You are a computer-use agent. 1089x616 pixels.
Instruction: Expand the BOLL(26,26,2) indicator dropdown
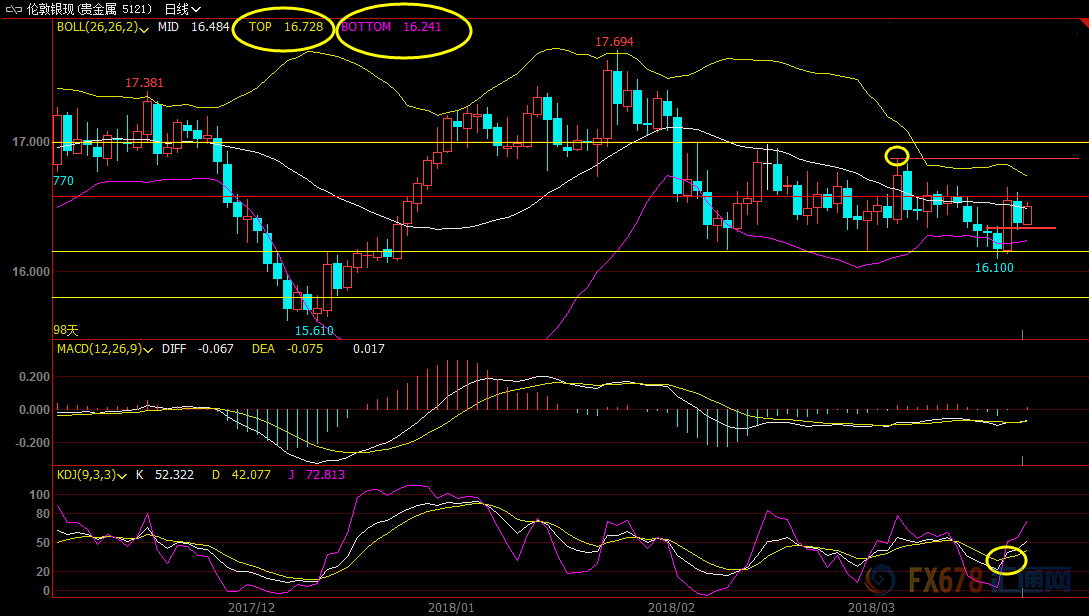tap(146, 29)
